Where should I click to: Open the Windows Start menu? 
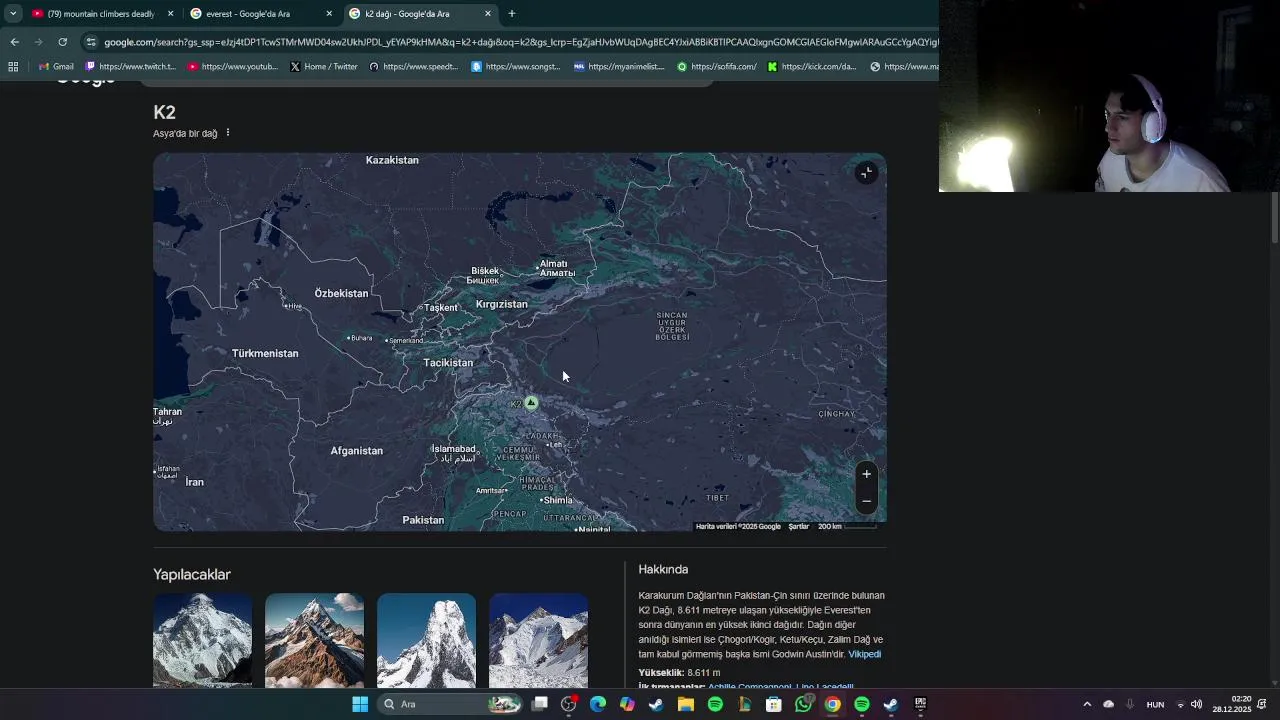360,704
